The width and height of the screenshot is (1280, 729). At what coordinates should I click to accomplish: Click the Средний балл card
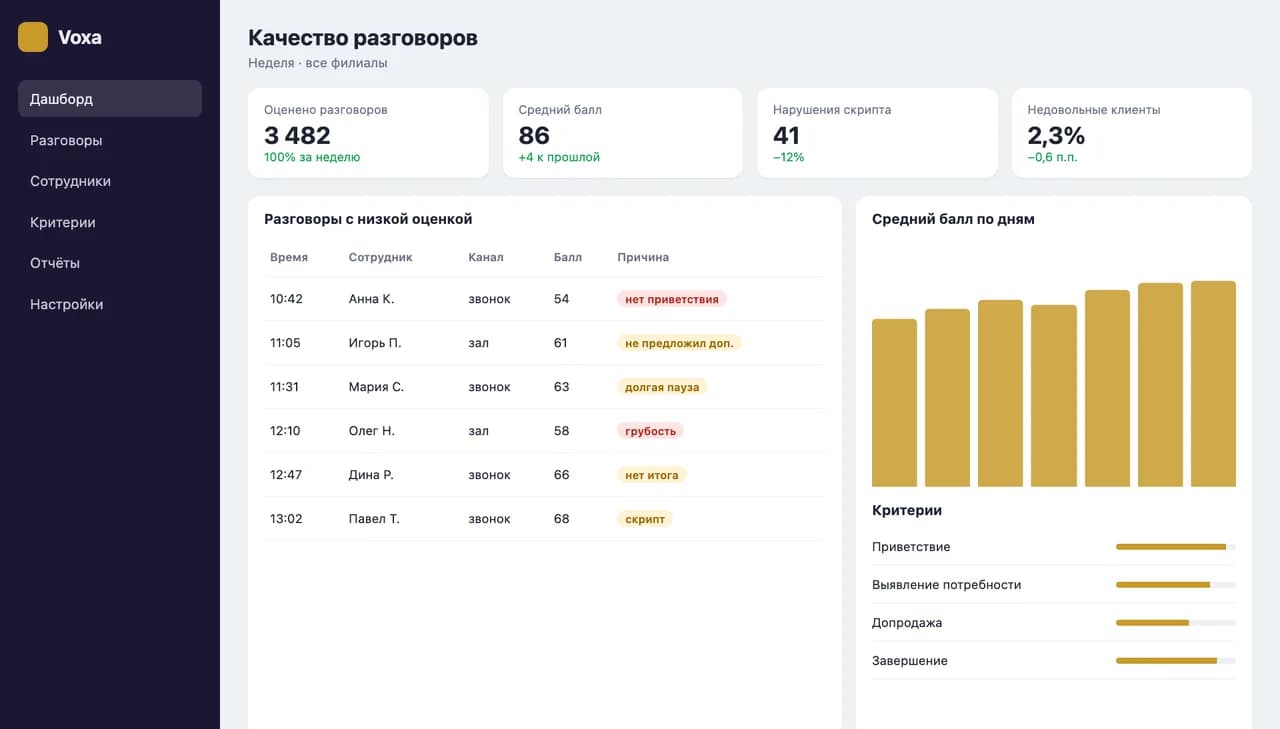623,133
